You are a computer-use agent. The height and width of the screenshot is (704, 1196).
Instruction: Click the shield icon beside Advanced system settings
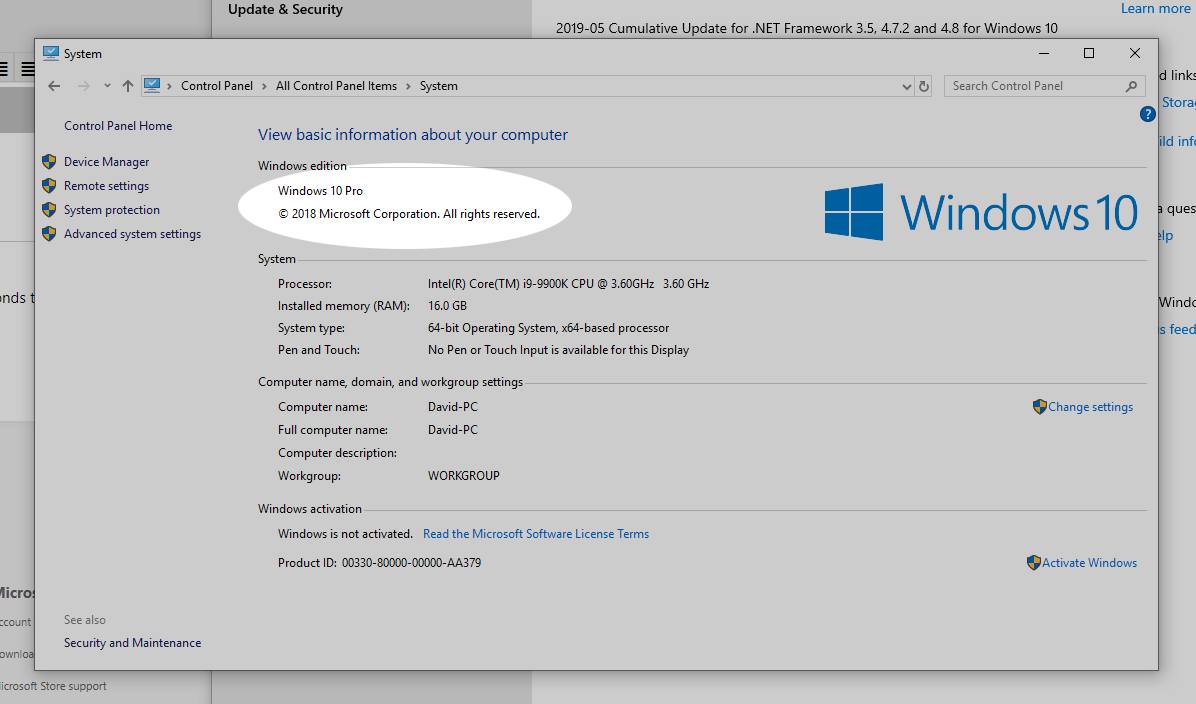coord(49,233)
